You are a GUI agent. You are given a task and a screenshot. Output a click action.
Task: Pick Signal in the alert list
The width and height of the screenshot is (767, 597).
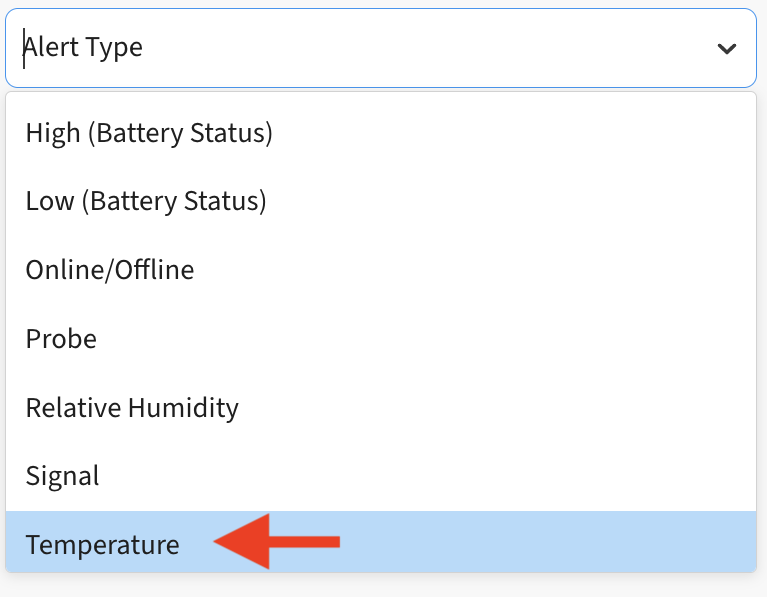click(x=63, y=476)
